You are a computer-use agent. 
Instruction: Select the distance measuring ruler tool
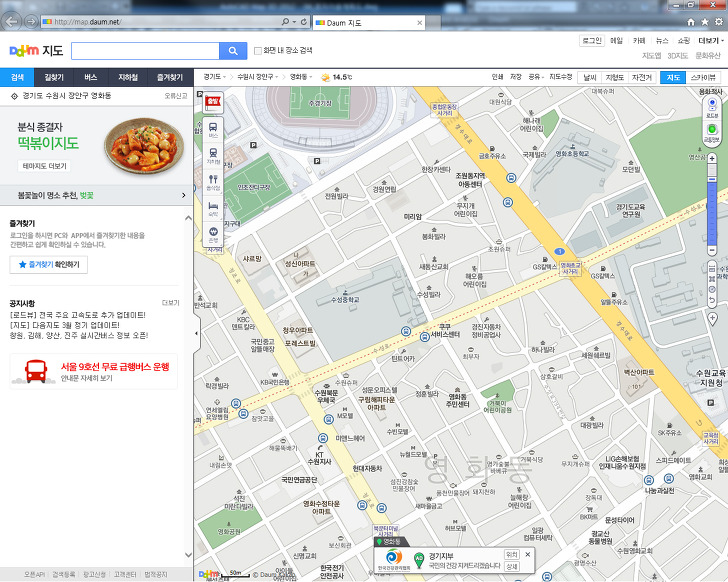[x=712, y=268]
